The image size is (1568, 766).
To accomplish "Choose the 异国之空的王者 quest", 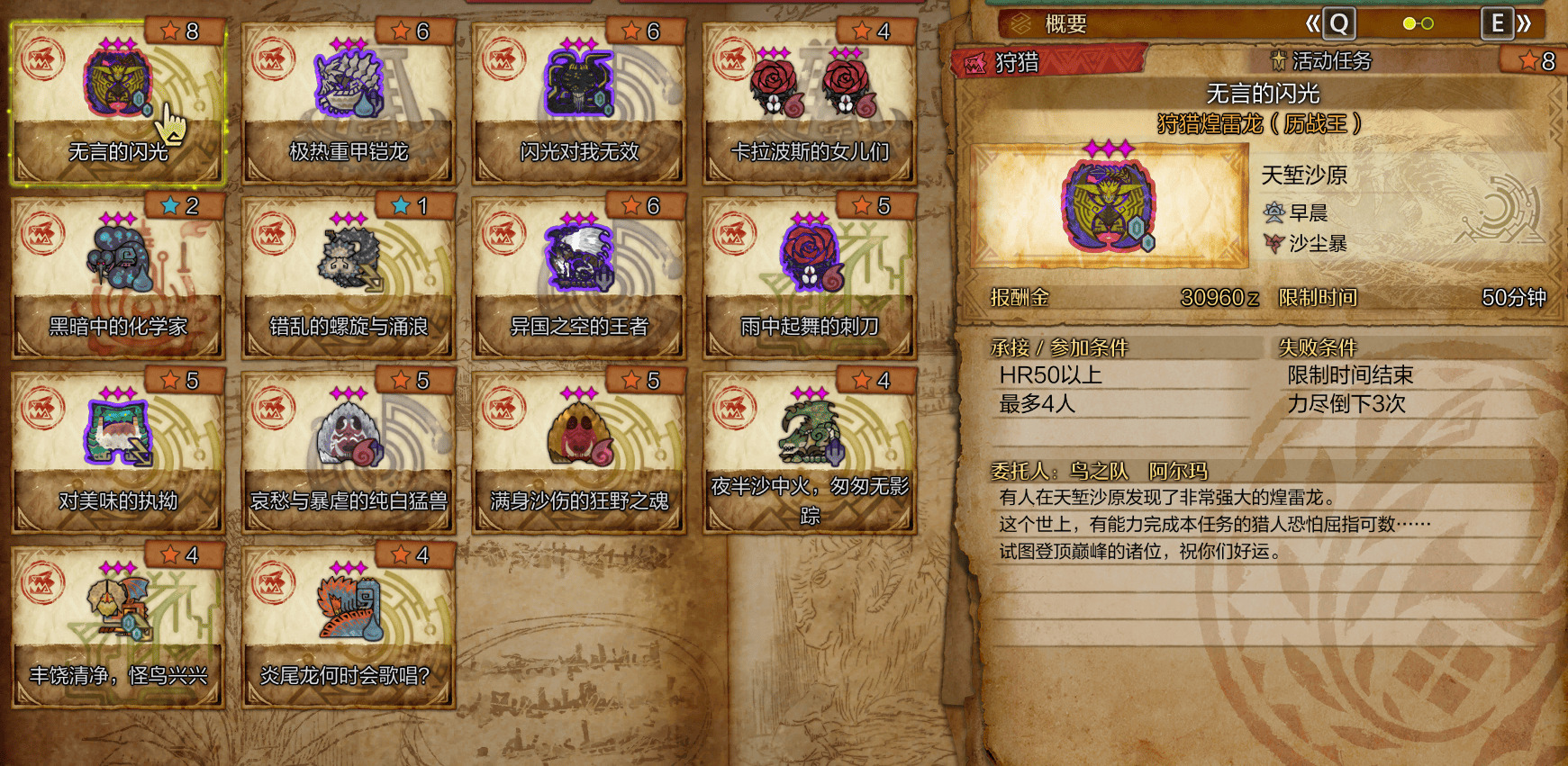I will click(x=579, y=277).
